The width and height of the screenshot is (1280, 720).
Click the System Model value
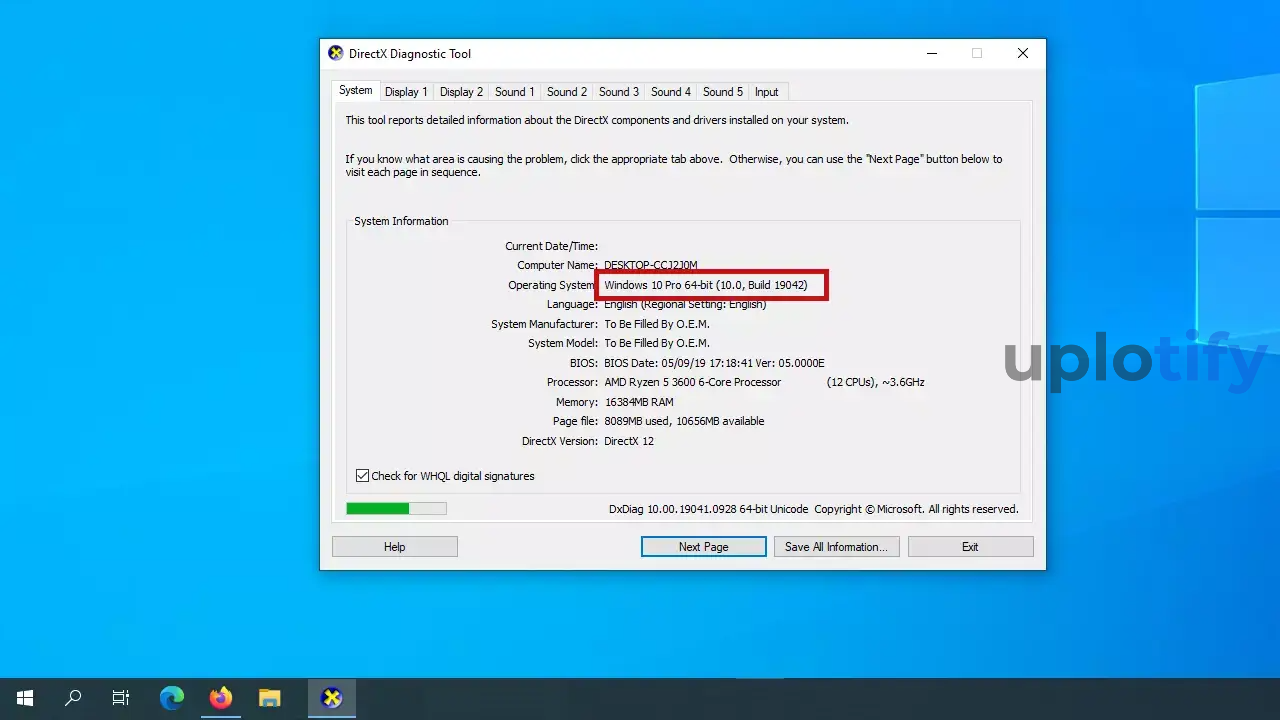pyautogui.click(x=657, y=343)
